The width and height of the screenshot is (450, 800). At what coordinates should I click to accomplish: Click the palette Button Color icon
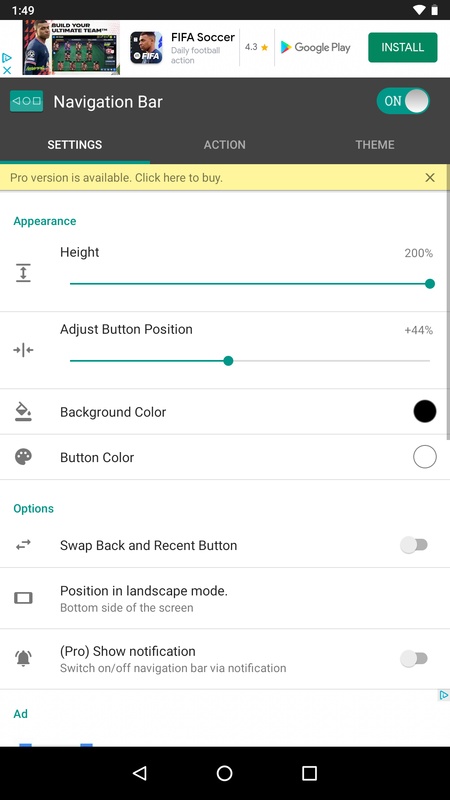click(23, 457)
